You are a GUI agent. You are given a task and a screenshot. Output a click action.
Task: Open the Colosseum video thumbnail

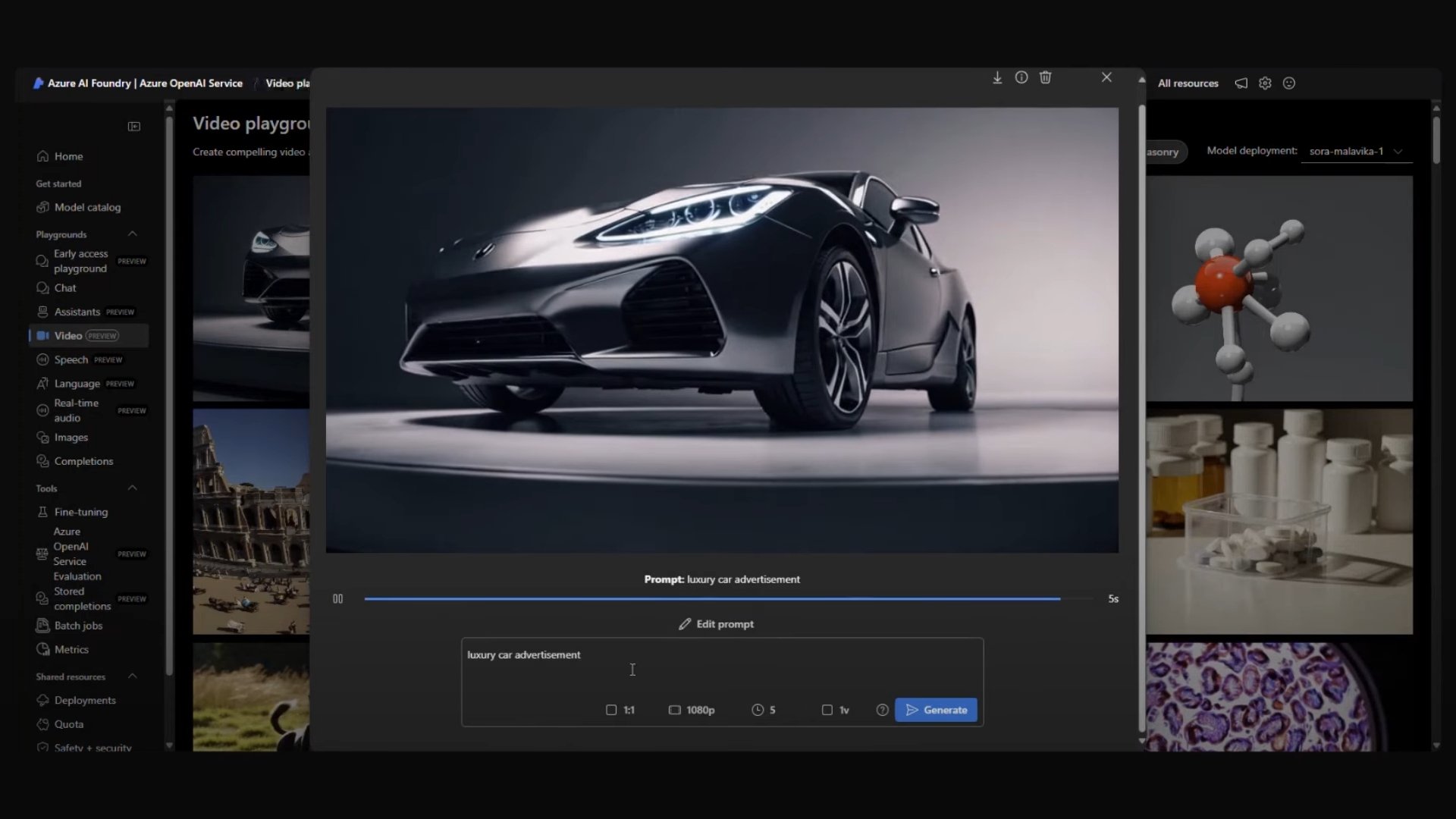251,522
